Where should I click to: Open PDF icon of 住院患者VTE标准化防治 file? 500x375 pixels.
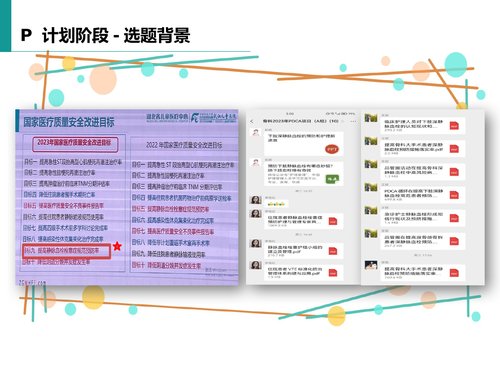pyautogui.click(x=333, y=272)
